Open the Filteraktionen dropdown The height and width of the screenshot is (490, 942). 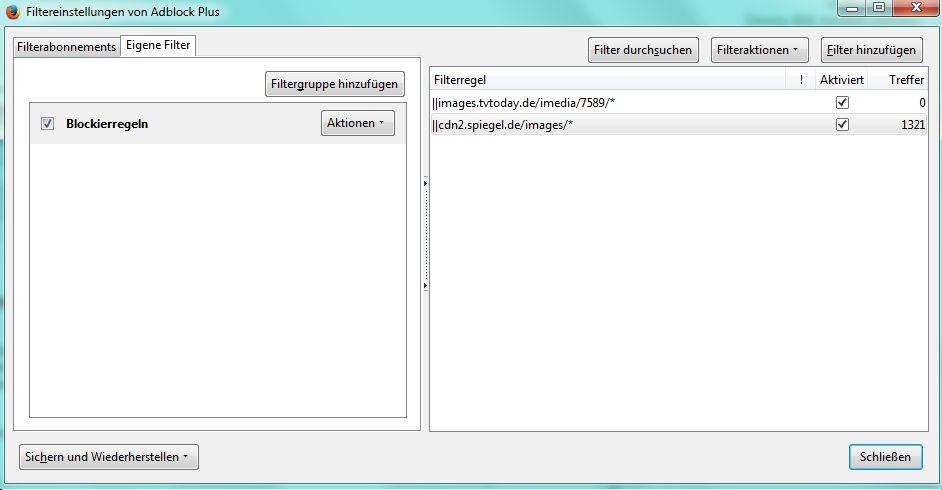coord(759,50)
